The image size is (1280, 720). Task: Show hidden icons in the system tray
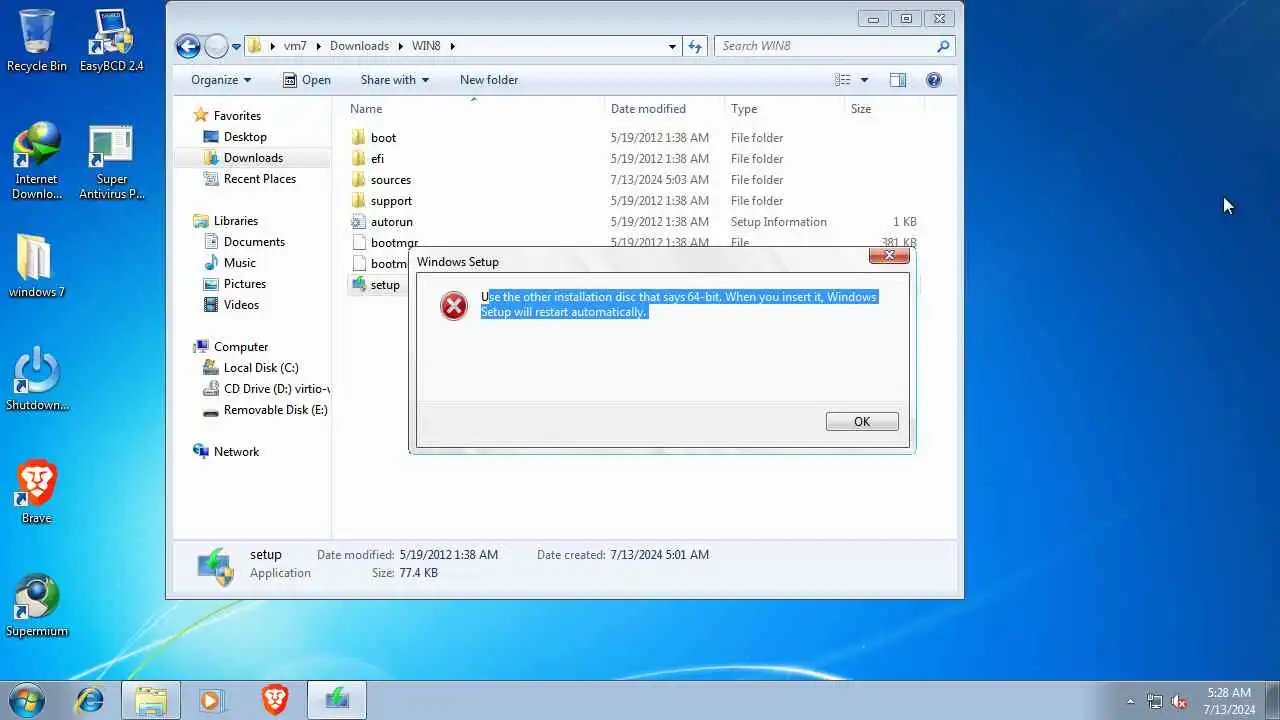[x=1131, y=702]
